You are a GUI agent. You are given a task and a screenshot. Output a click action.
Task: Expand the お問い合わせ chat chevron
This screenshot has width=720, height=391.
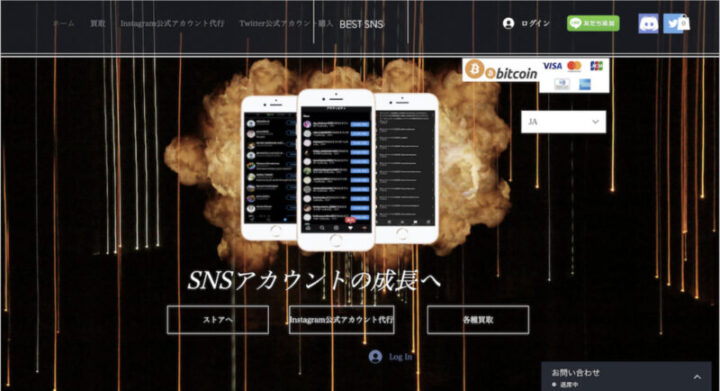coord(697,377)
